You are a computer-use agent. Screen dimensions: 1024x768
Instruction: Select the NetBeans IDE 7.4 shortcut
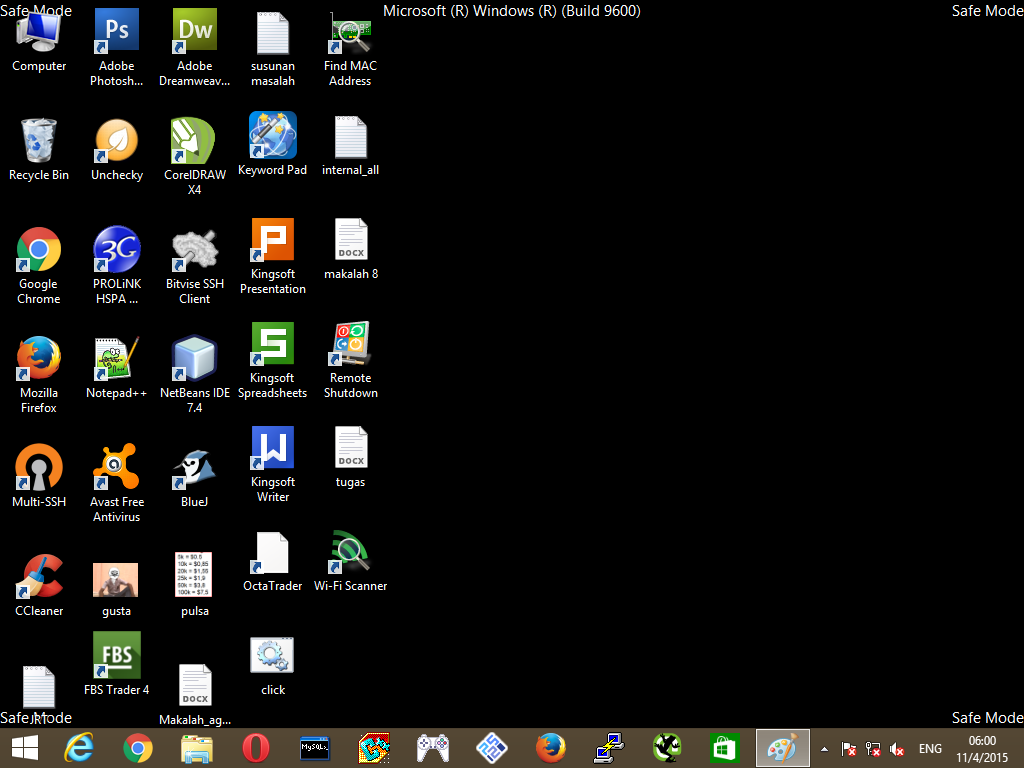(x=195, y=375)
